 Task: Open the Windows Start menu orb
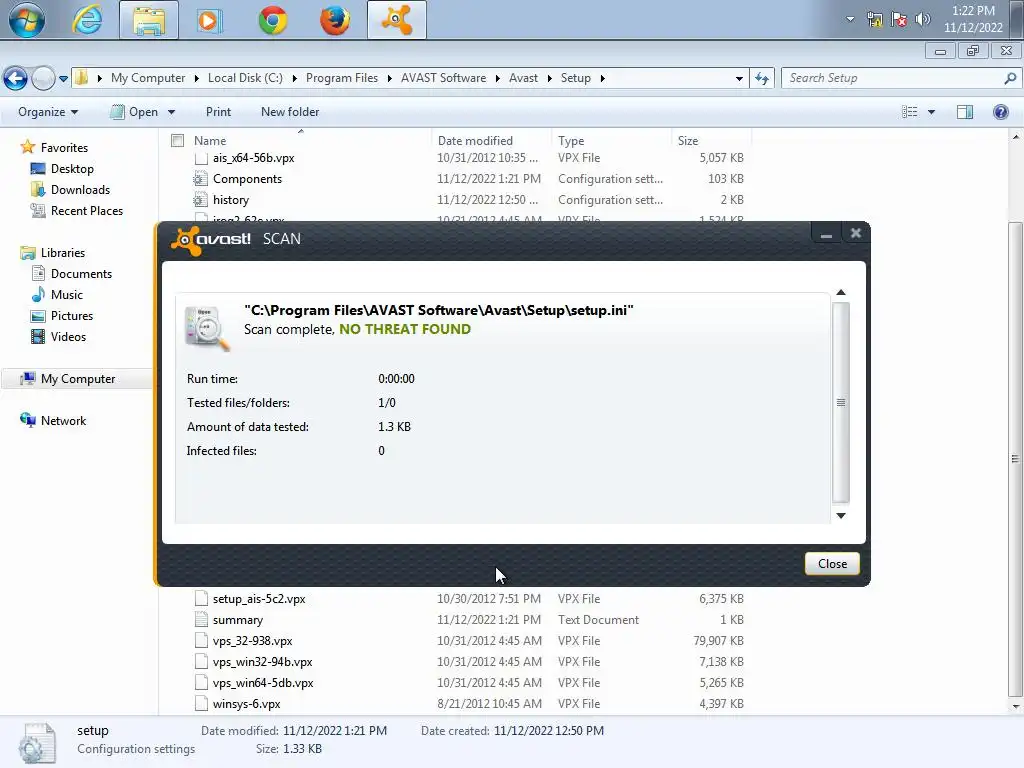click(26, 20)
